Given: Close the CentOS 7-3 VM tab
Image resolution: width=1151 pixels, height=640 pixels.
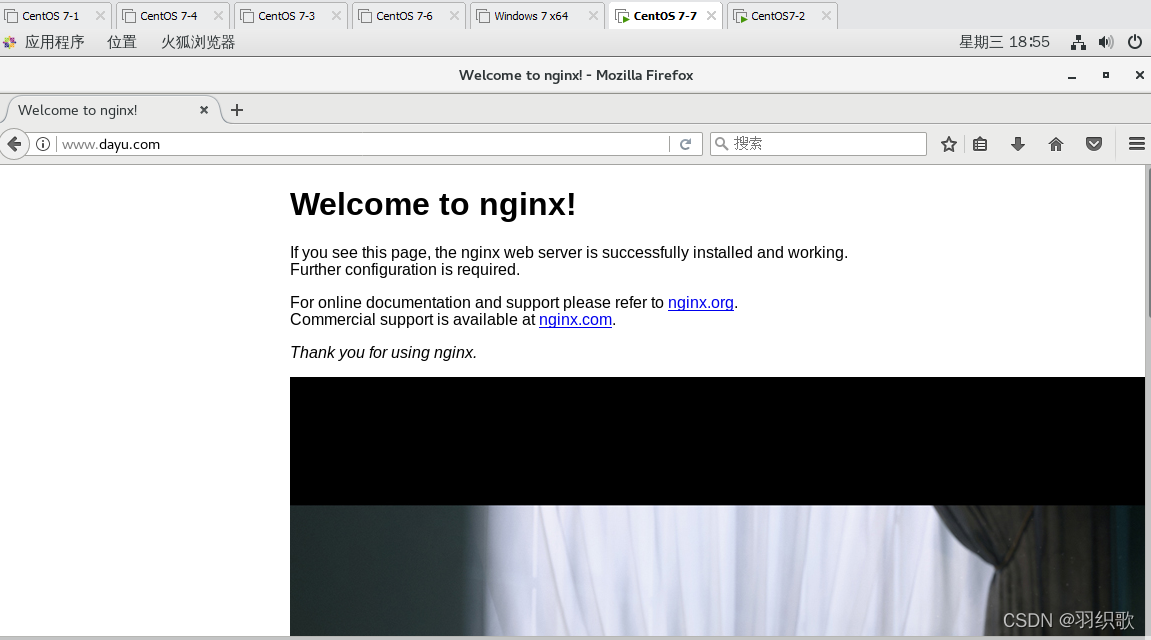Looking at the screenshot, I should tap(336, 15).
